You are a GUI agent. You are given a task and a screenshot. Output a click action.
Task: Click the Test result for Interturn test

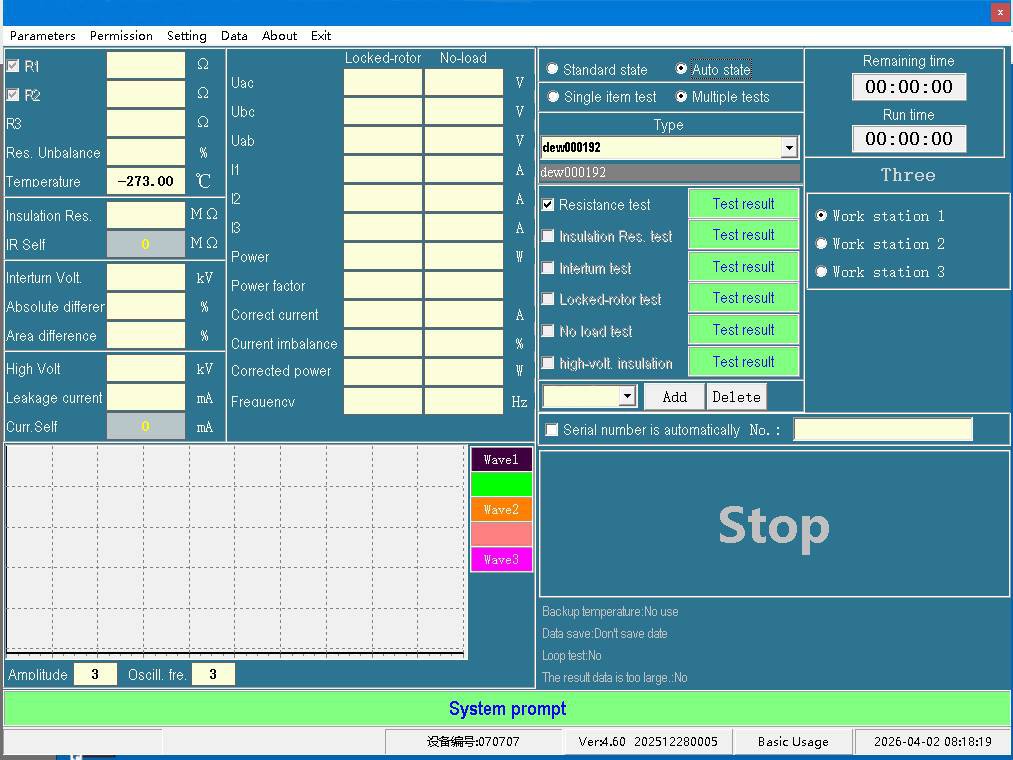tap(743, 267)
